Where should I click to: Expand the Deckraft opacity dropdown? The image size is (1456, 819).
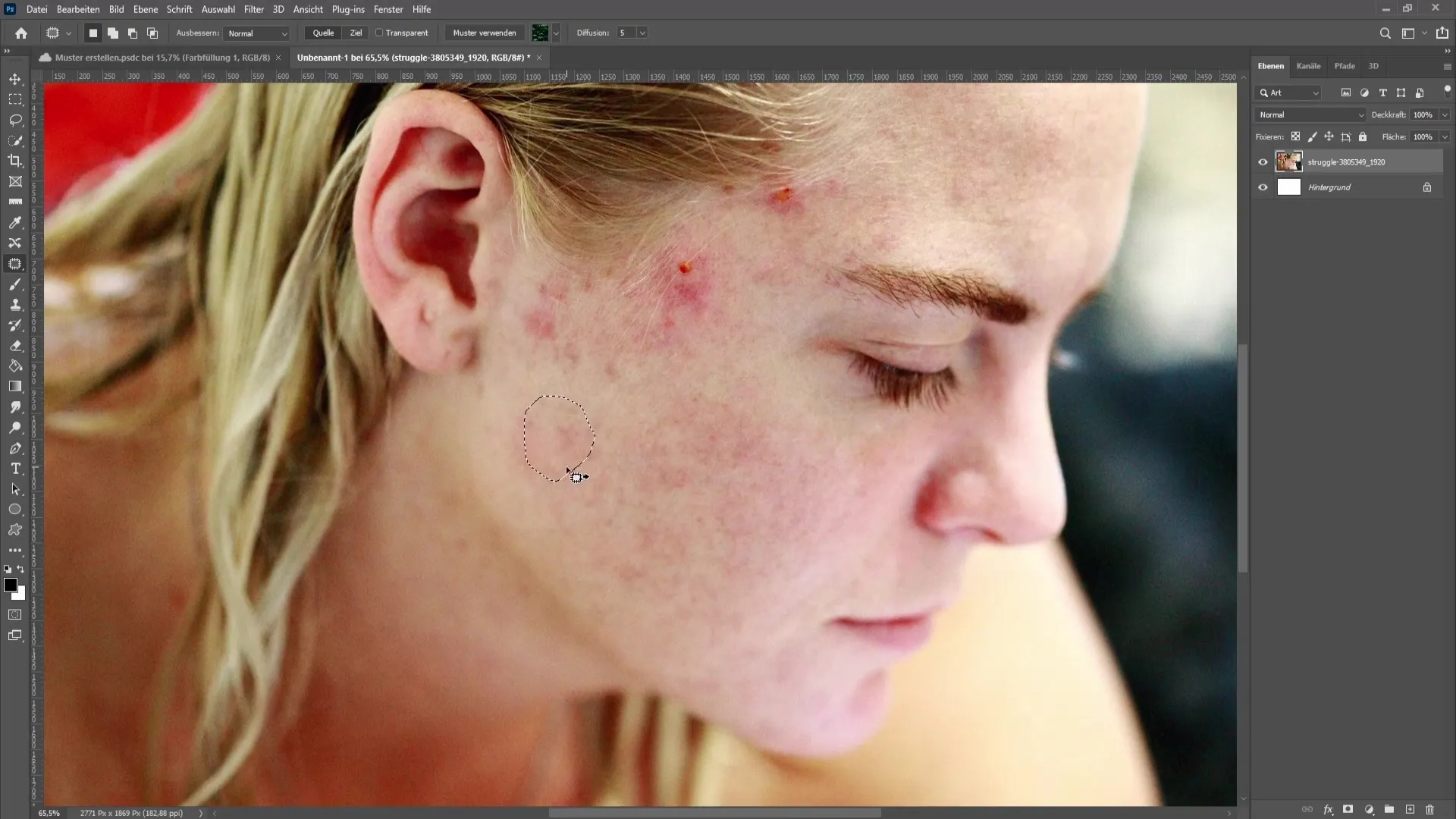(x=1445, y=114)
